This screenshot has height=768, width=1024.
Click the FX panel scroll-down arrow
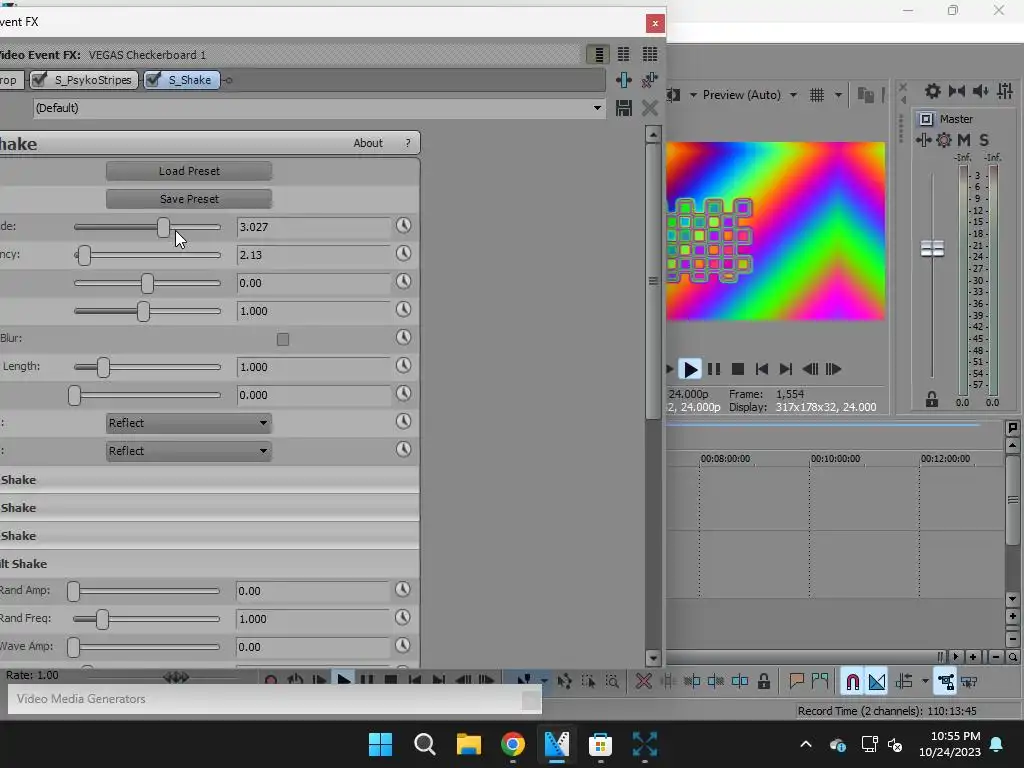(x=653, y=658)
